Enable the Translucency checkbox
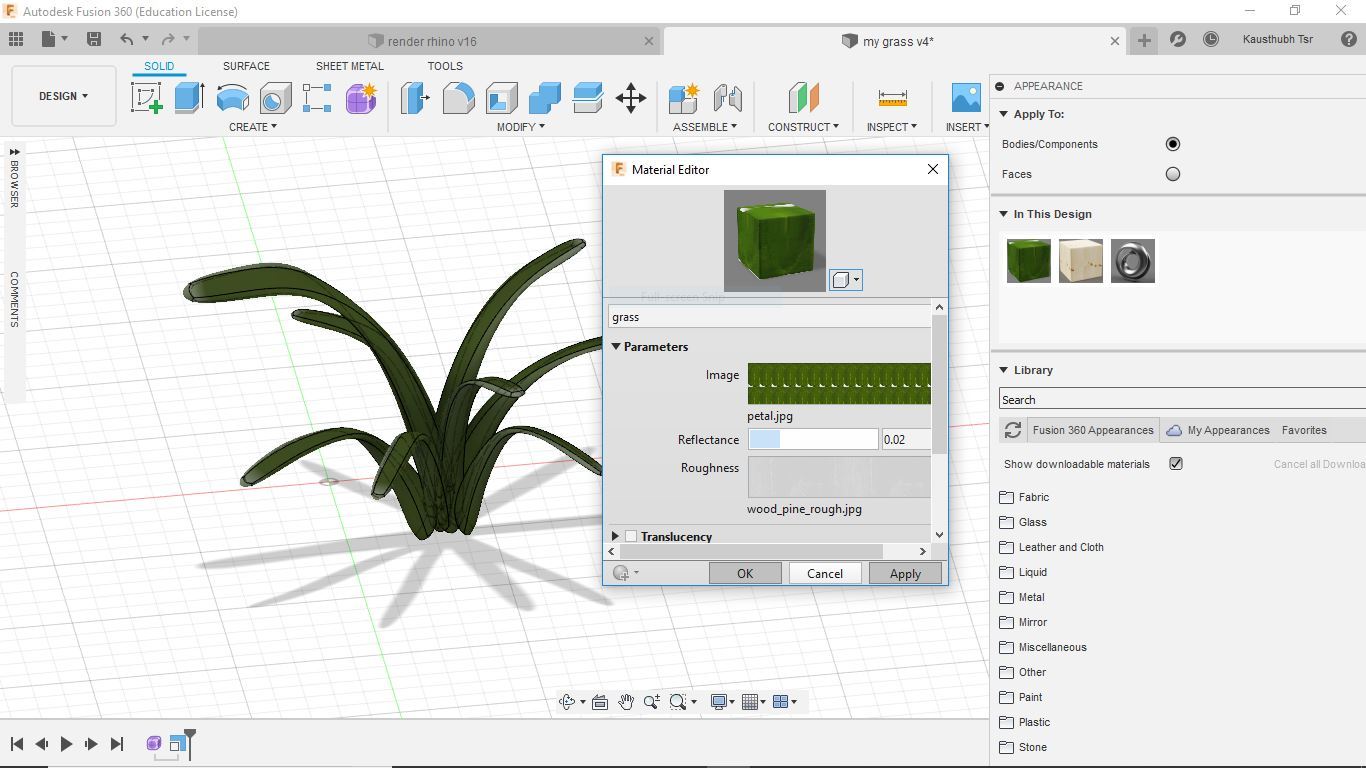 pos(631,537)
